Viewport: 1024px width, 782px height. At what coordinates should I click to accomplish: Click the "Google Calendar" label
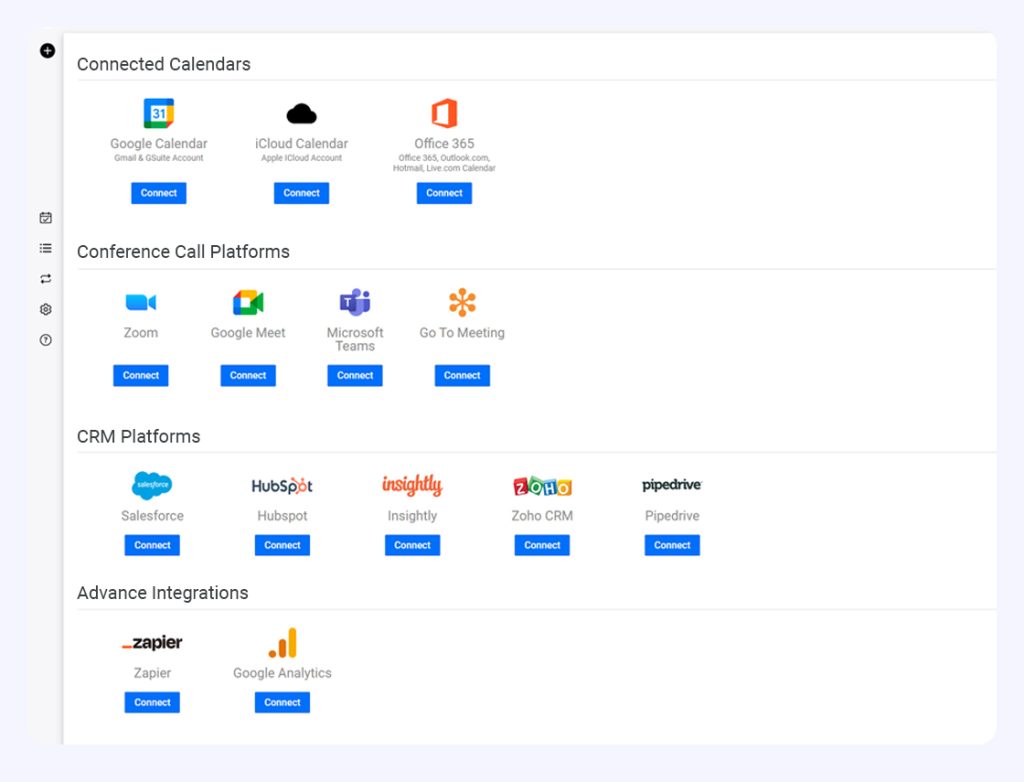click(x=159, y=143)
